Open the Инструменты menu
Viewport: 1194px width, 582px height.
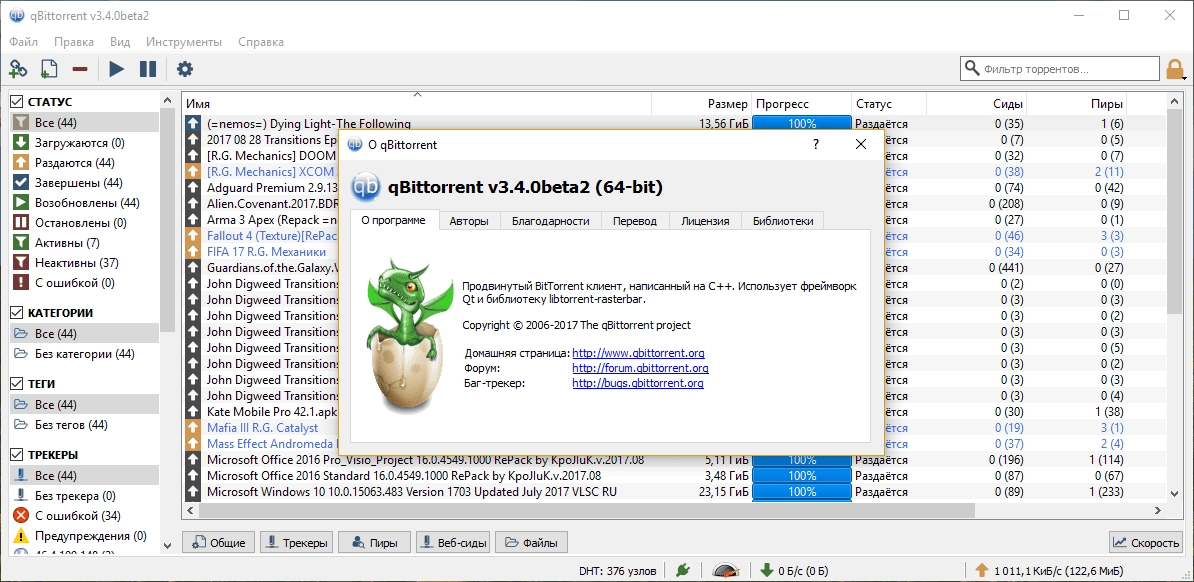click(184, 42)
